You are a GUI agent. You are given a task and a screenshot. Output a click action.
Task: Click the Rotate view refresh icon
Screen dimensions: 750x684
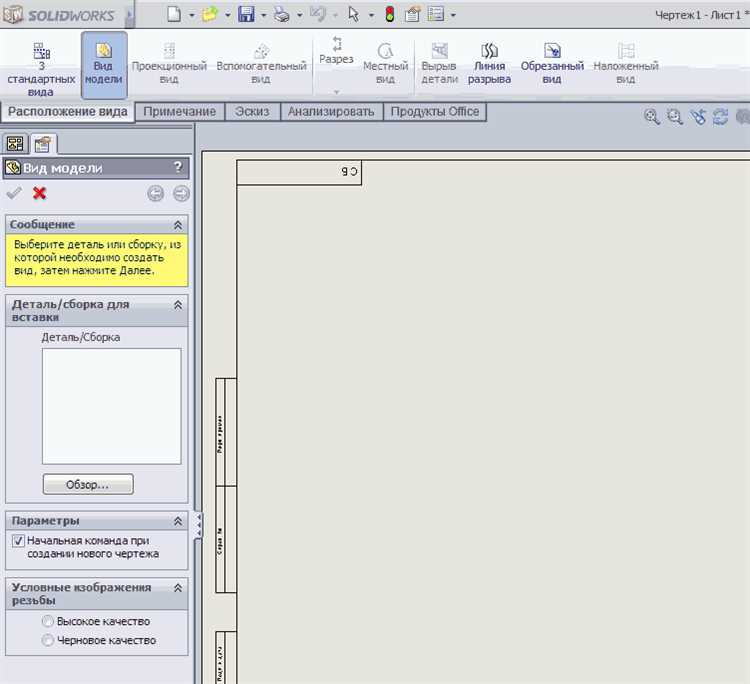[720, 117]
